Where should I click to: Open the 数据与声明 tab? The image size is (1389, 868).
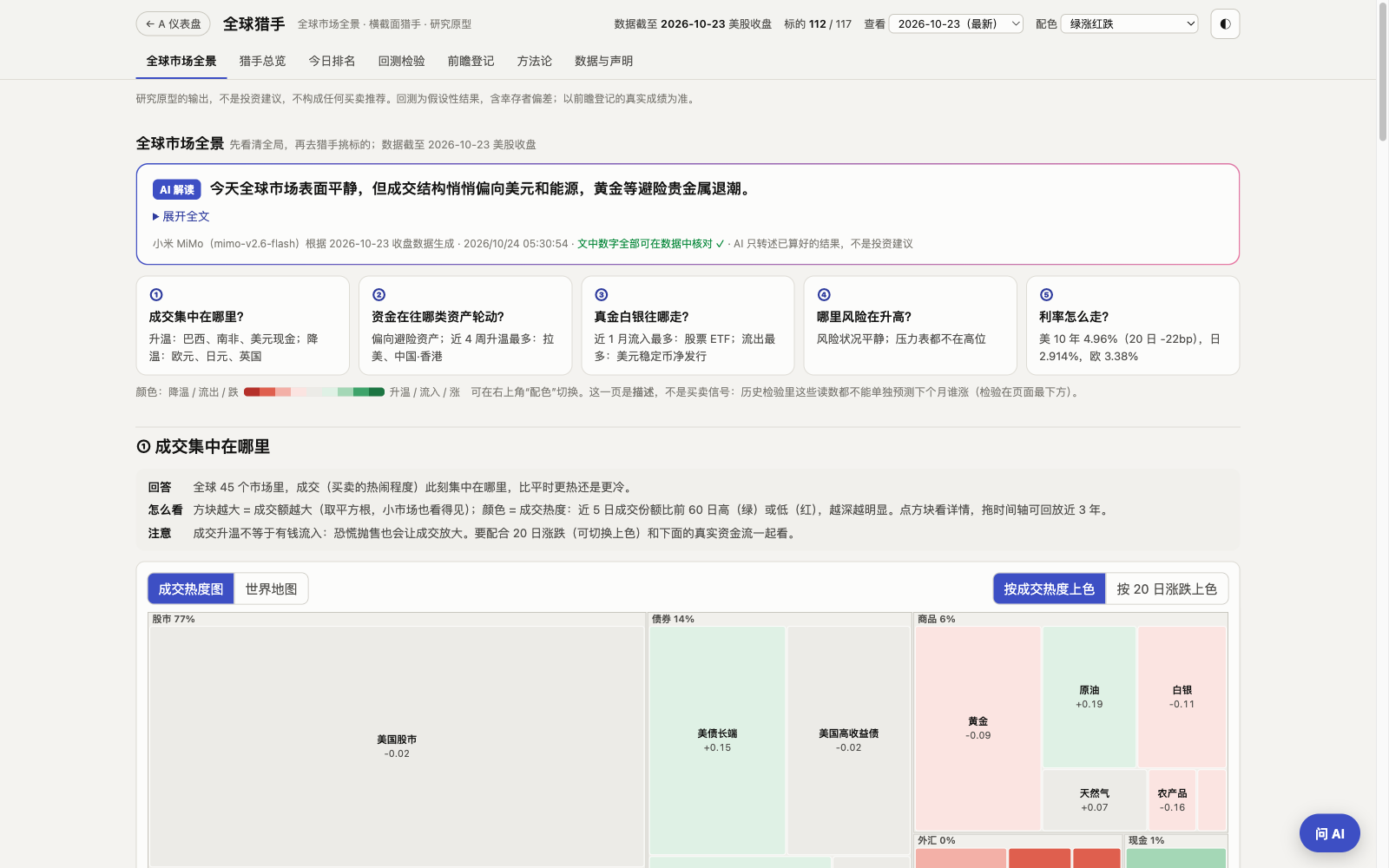tap(603, 61)
